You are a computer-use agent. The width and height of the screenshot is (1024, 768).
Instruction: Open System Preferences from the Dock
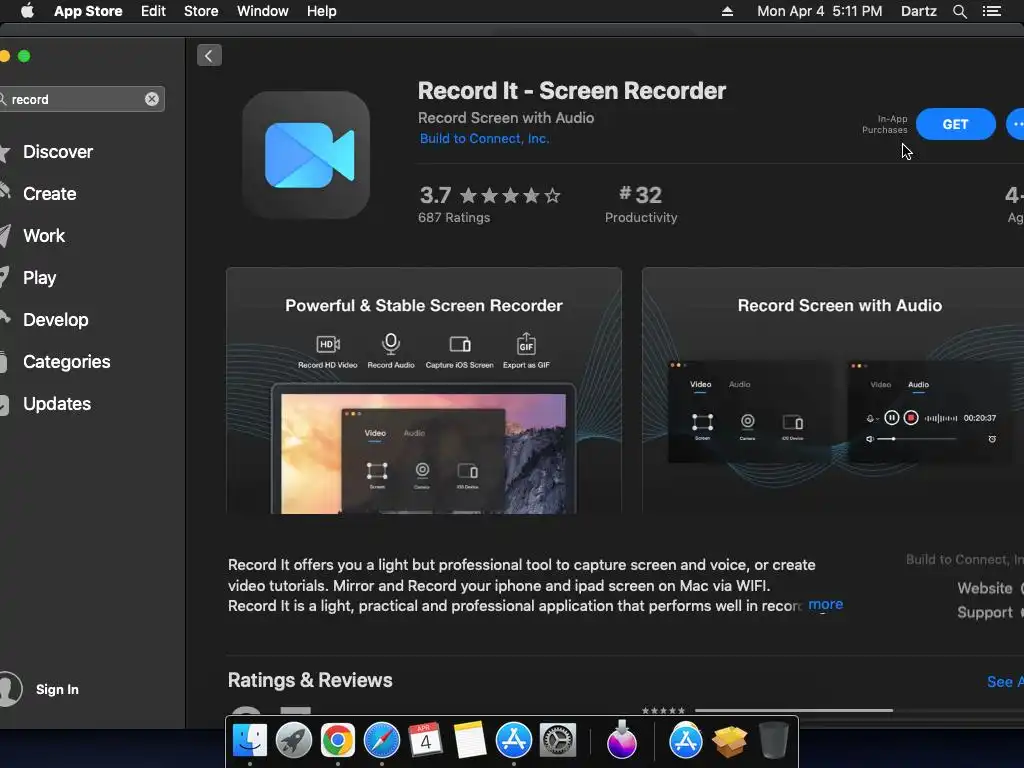point(558,741)
